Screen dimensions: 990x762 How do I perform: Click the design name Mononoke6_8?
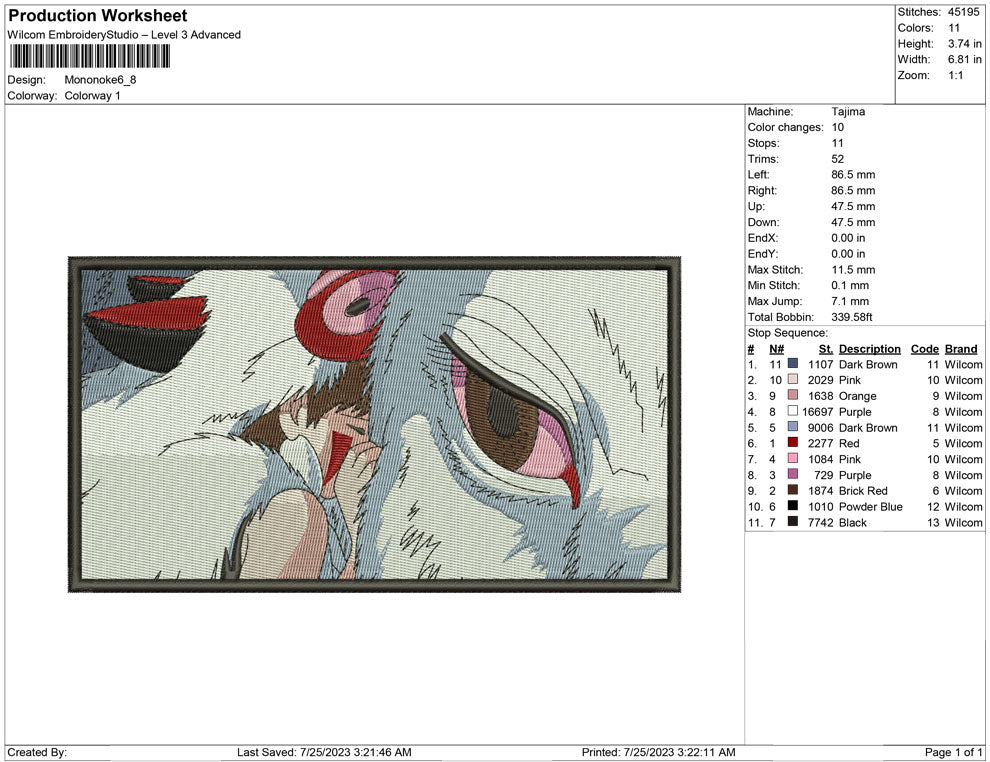(x=100, y=79)
